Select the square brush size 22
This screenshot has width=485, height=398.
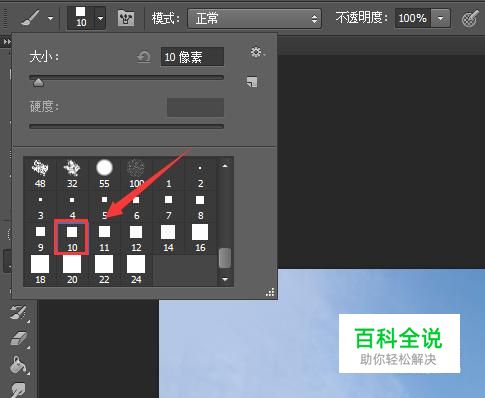(x=104, y=270)
